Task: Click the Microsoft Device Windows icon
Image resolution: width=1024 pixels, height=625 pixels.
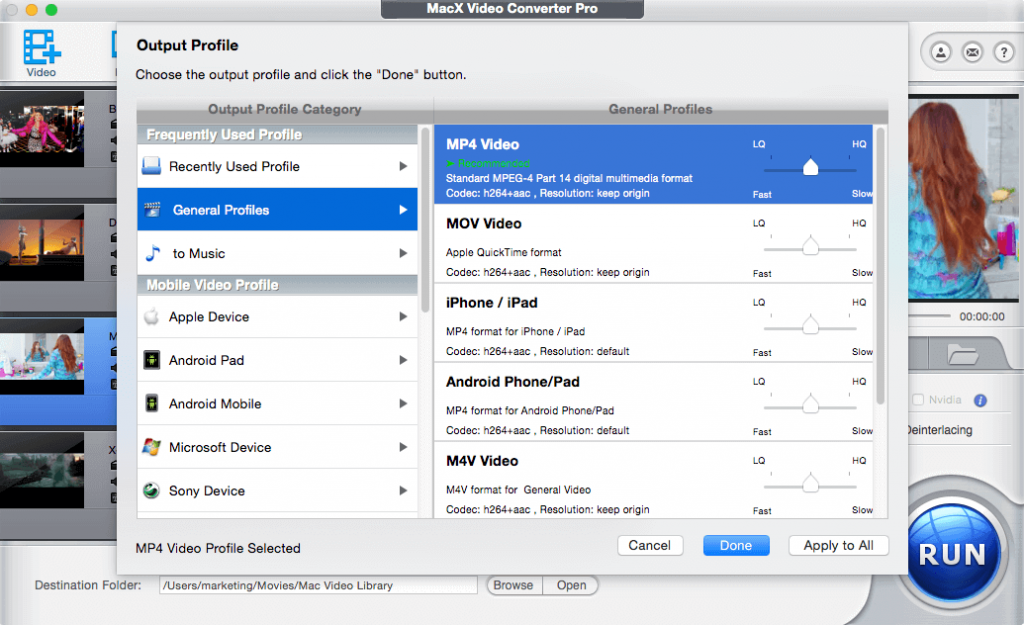Action: coord(152,447)
